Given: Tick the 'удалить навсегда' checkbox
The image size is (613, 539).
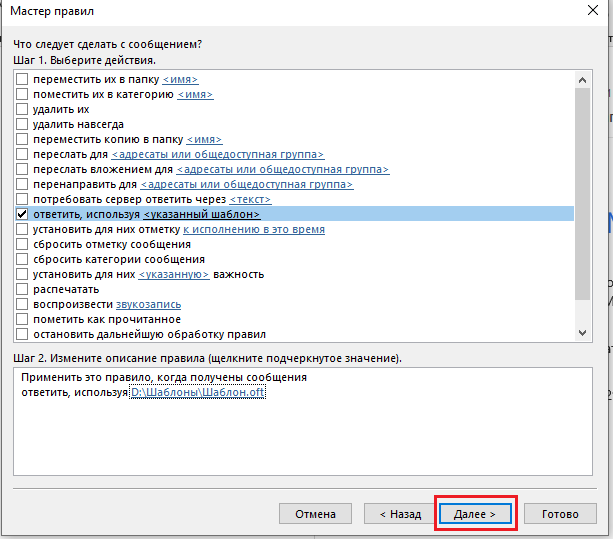Looking at the screenshot, I should point(22,124).
